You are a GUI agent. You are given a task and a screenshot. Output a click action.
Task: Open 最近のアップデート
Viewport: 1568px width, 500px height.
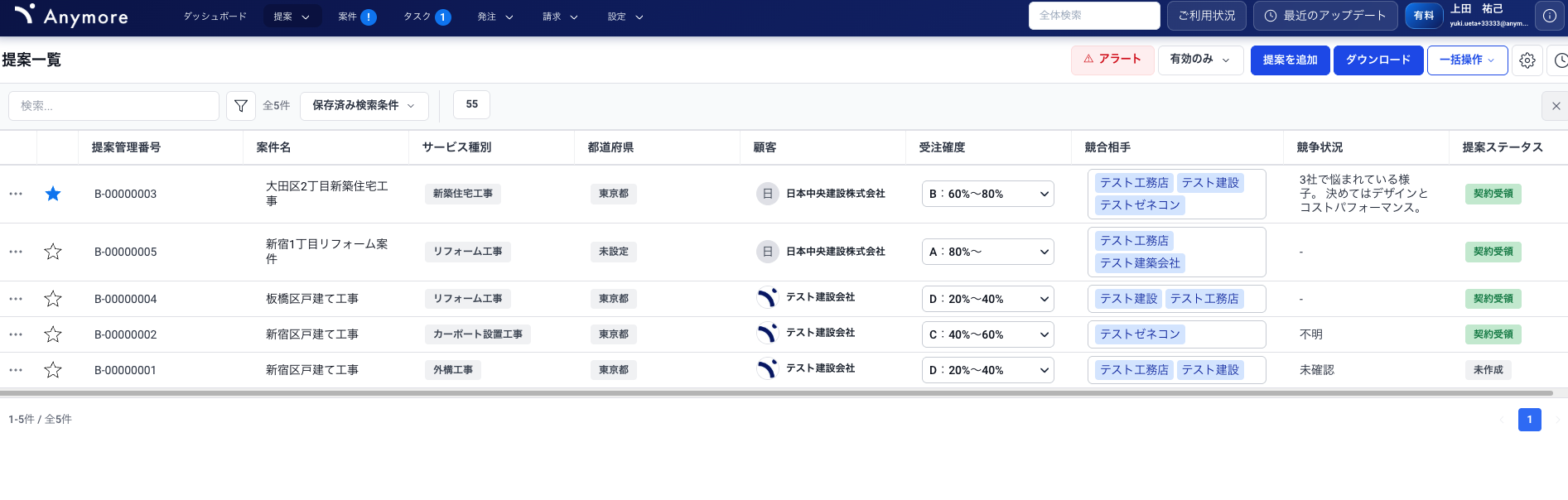tap(1325, 16)
